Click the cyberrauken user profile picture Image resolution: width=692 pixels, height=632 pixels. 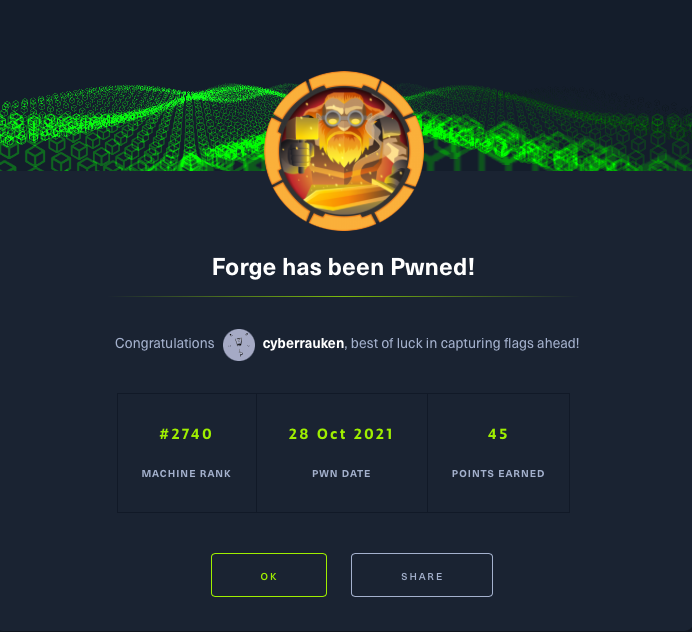[239, 345]
